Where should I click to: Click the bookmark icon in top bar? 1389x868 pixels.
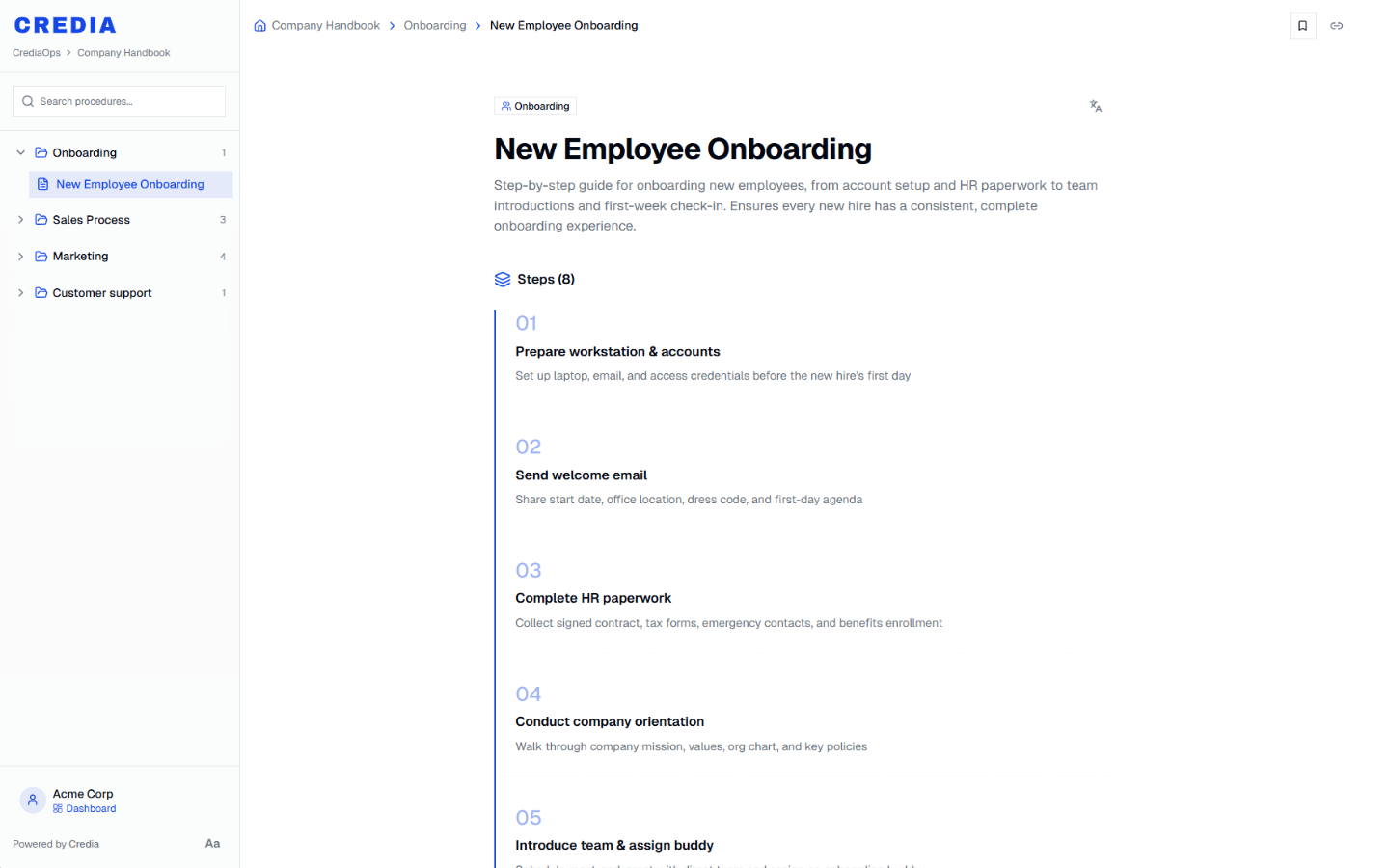click(1302, 26)
